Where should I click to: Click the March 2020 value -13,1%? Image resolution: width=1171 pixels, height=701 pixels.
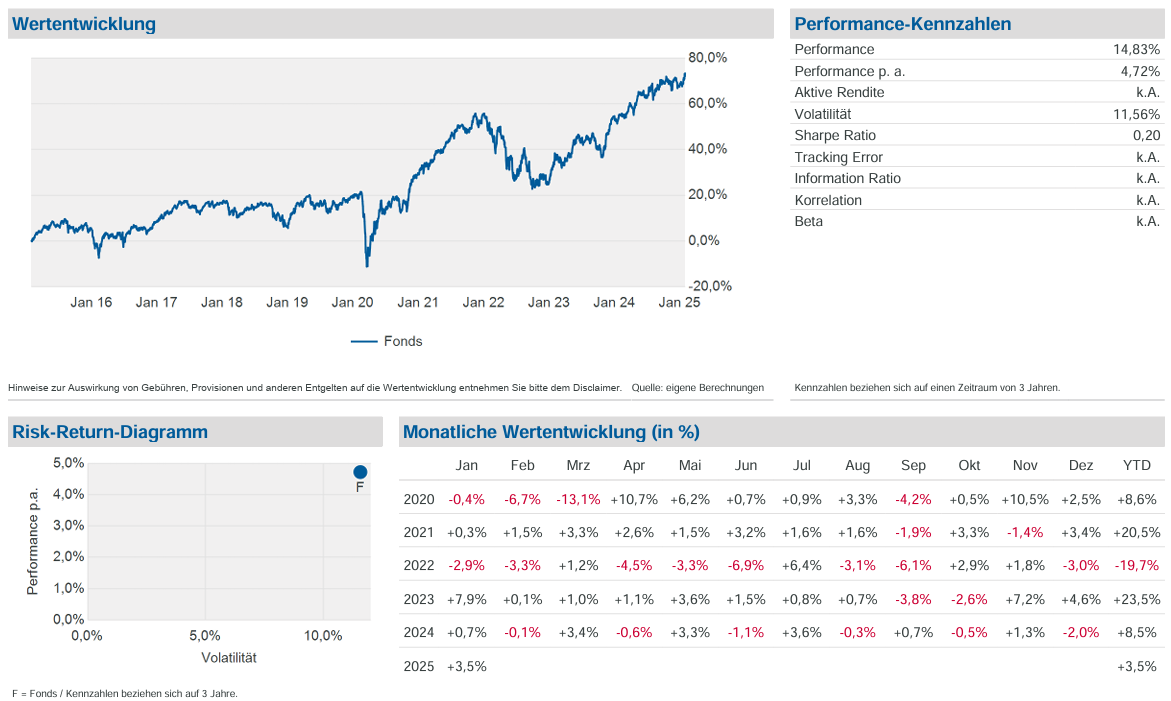click(x=578, y=500)
